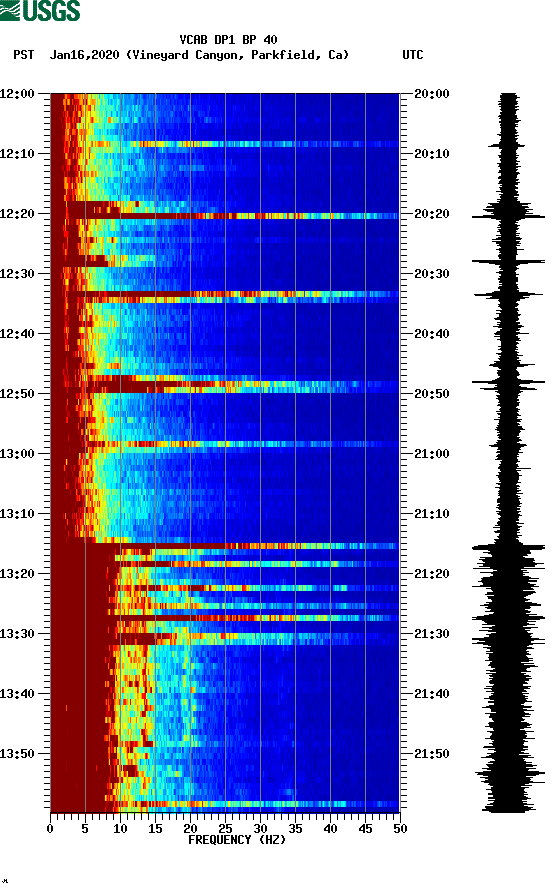
Task: Click the 'FREQUENCY (HZ)' axis title
Action: (x=237, y=840)
